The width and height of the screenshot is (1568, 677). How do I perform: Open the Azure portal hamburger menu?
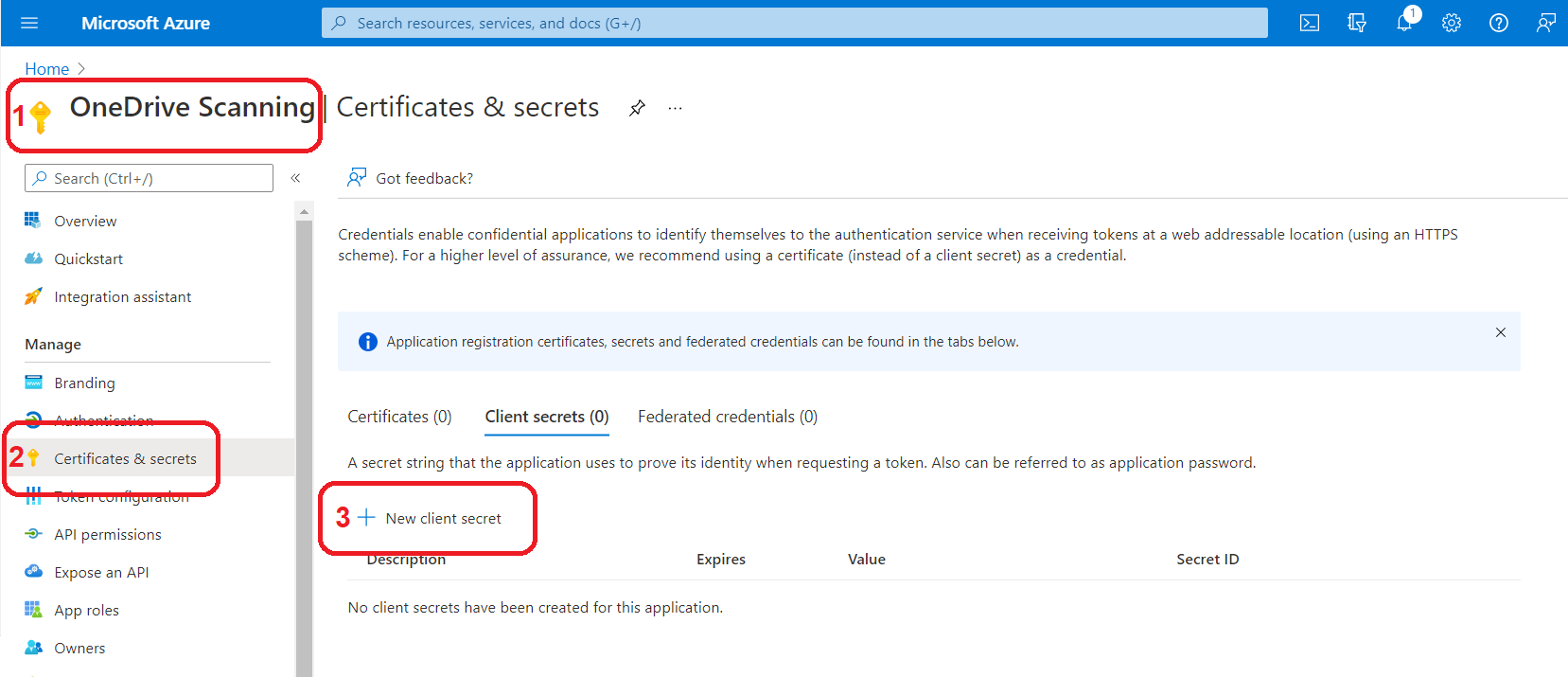(x=29, y=23)
